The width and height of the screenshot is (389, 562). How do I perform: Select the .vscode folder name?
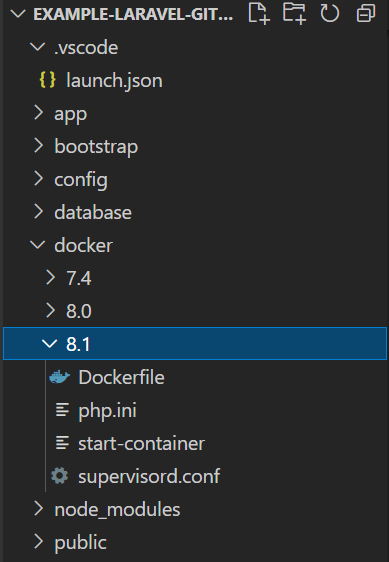pyautogui.click(x=86, y=47)
